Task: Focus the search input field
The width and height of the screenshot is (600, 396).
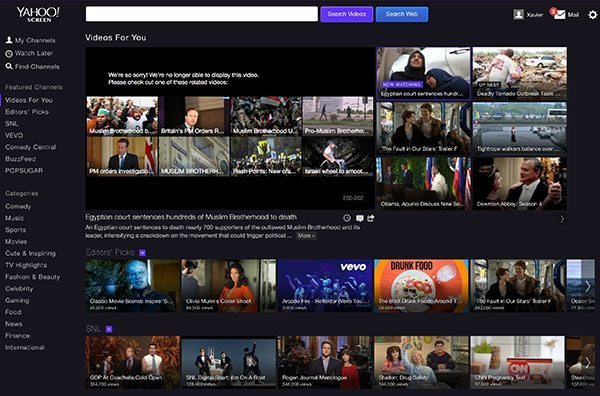Action: point(202,14)
